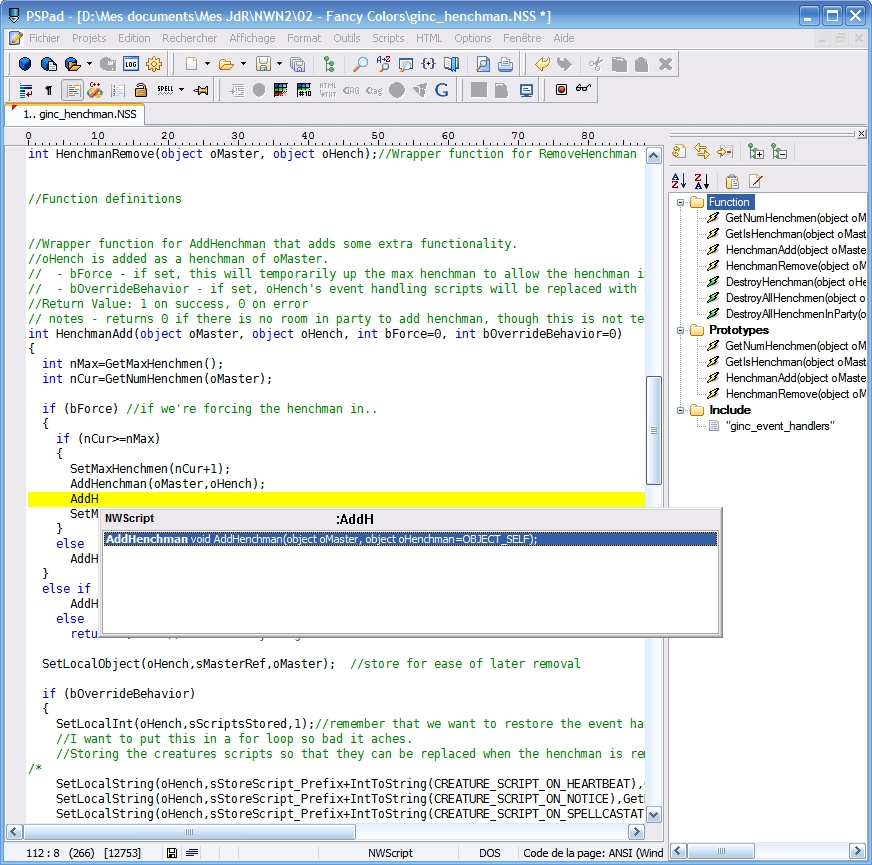
Task: Toggle the highlighted line numbers button
Action: (72, 90)
